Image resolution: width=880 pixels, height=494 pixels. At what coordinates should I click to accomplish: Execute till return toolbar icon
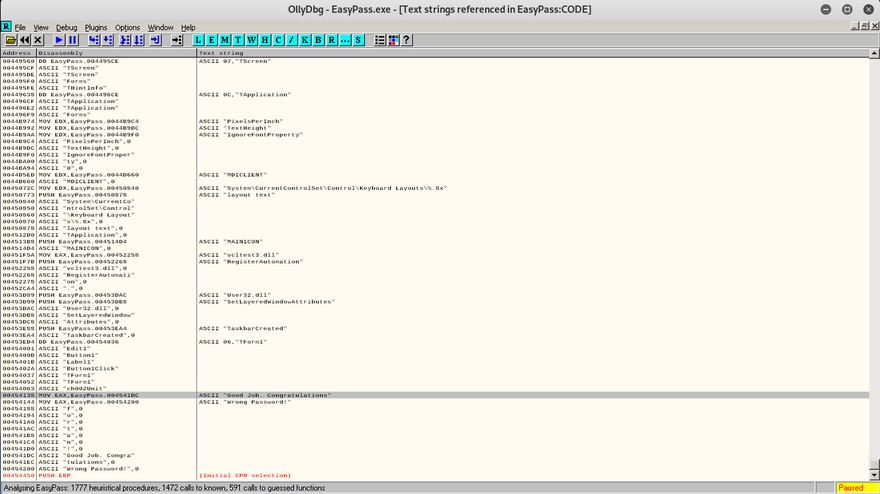pyautogui.click(x=155, y=40)
